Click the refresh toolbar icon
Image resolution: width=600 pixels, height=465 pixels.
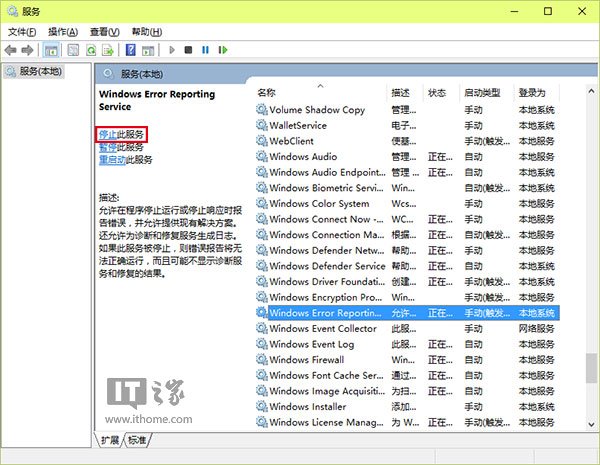tap(93, 49)
